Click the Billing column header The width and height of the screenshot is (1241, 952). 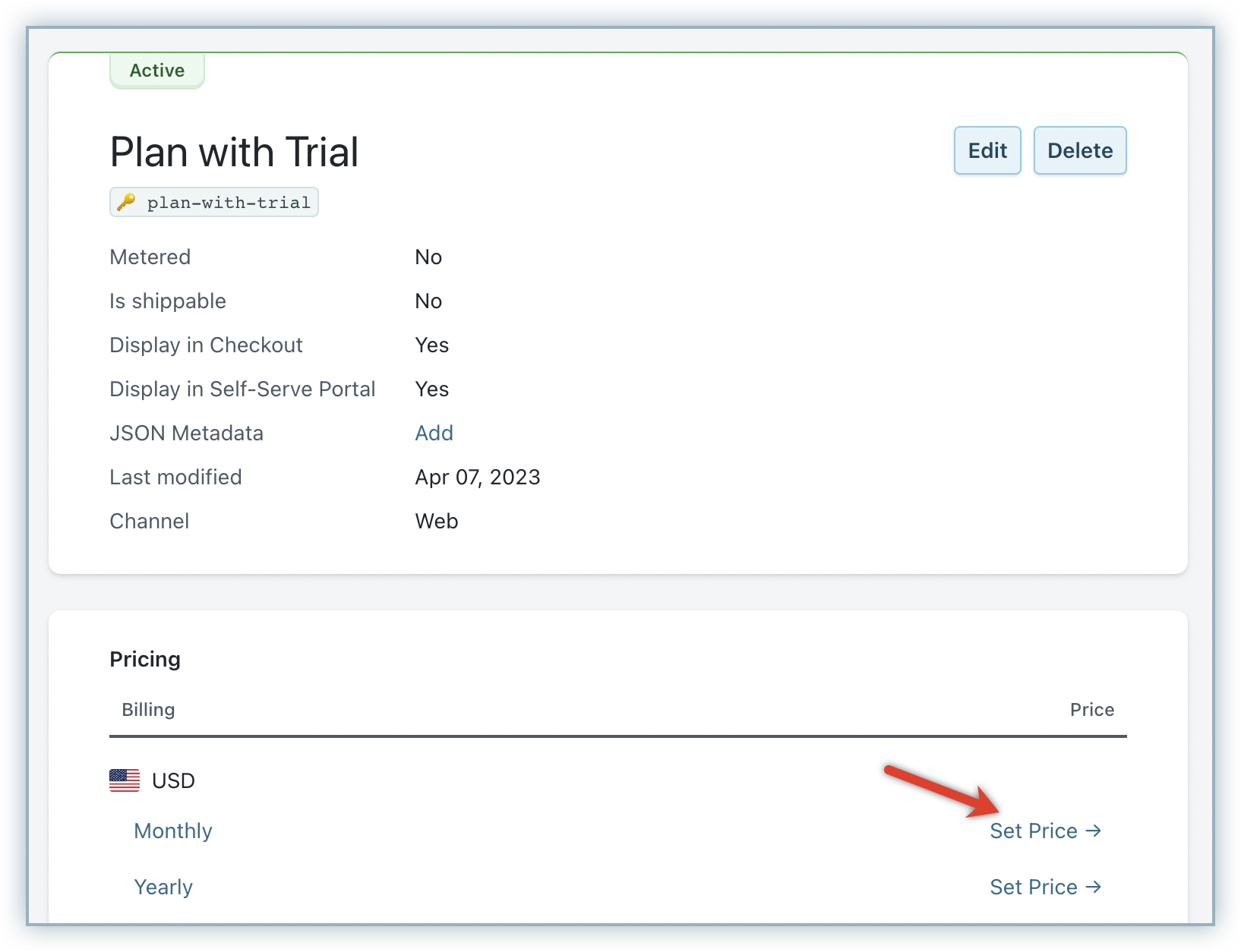pyautogui.click(x=148, y=709)
